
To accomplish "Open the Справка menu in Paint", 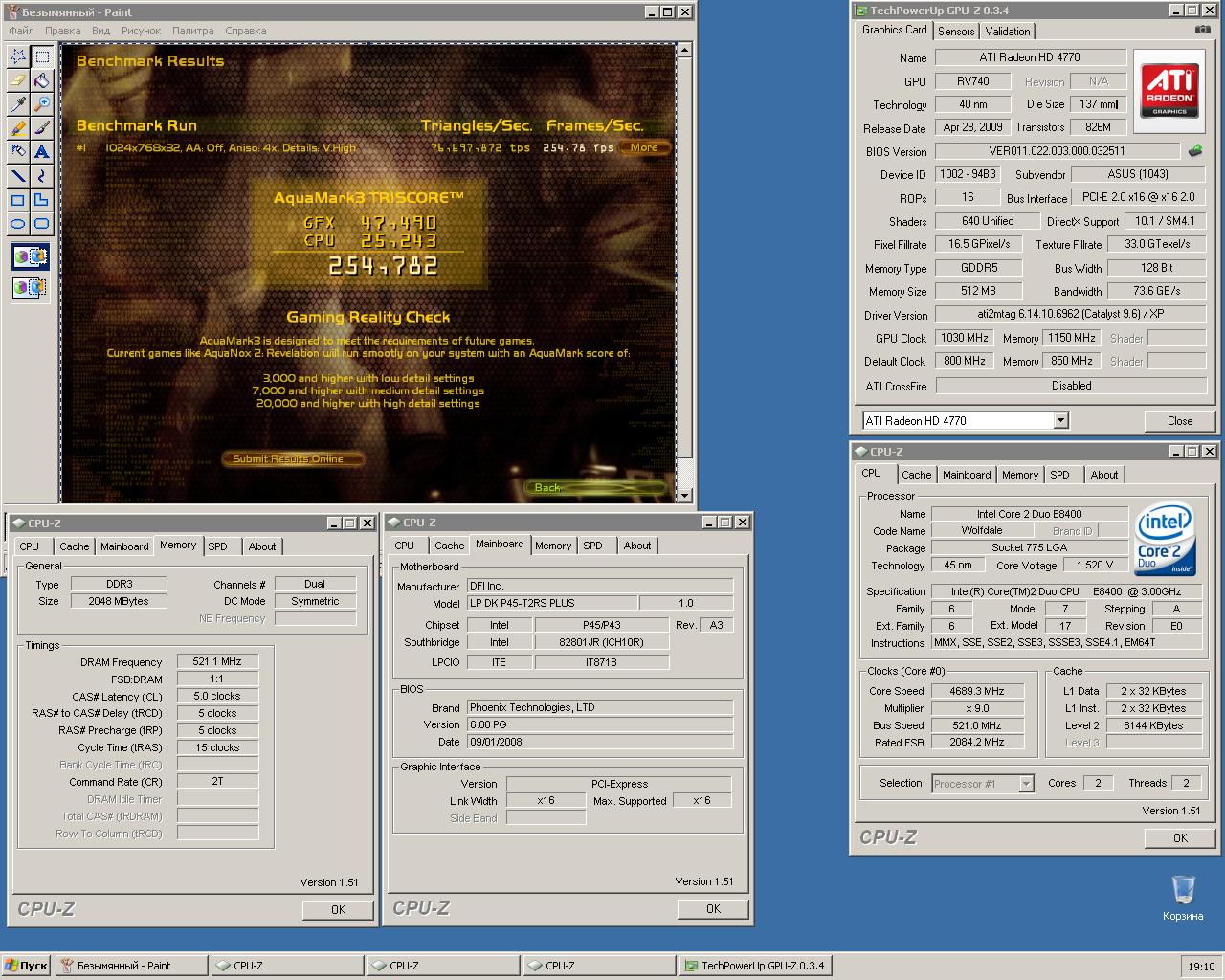I will pos(246,31).
